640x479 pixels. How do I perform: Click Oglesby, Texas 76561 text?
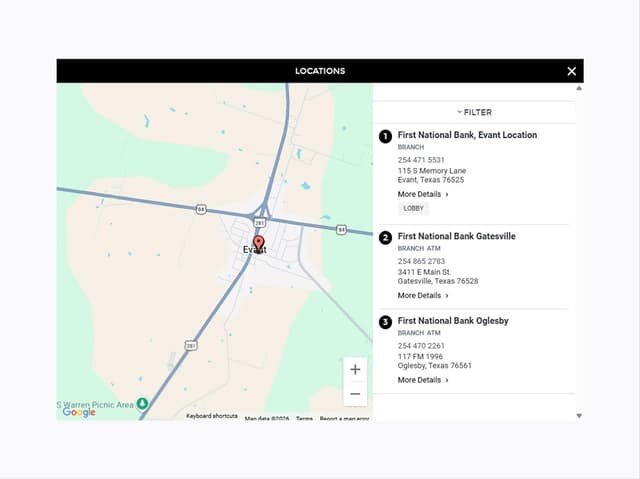[434, 366]
